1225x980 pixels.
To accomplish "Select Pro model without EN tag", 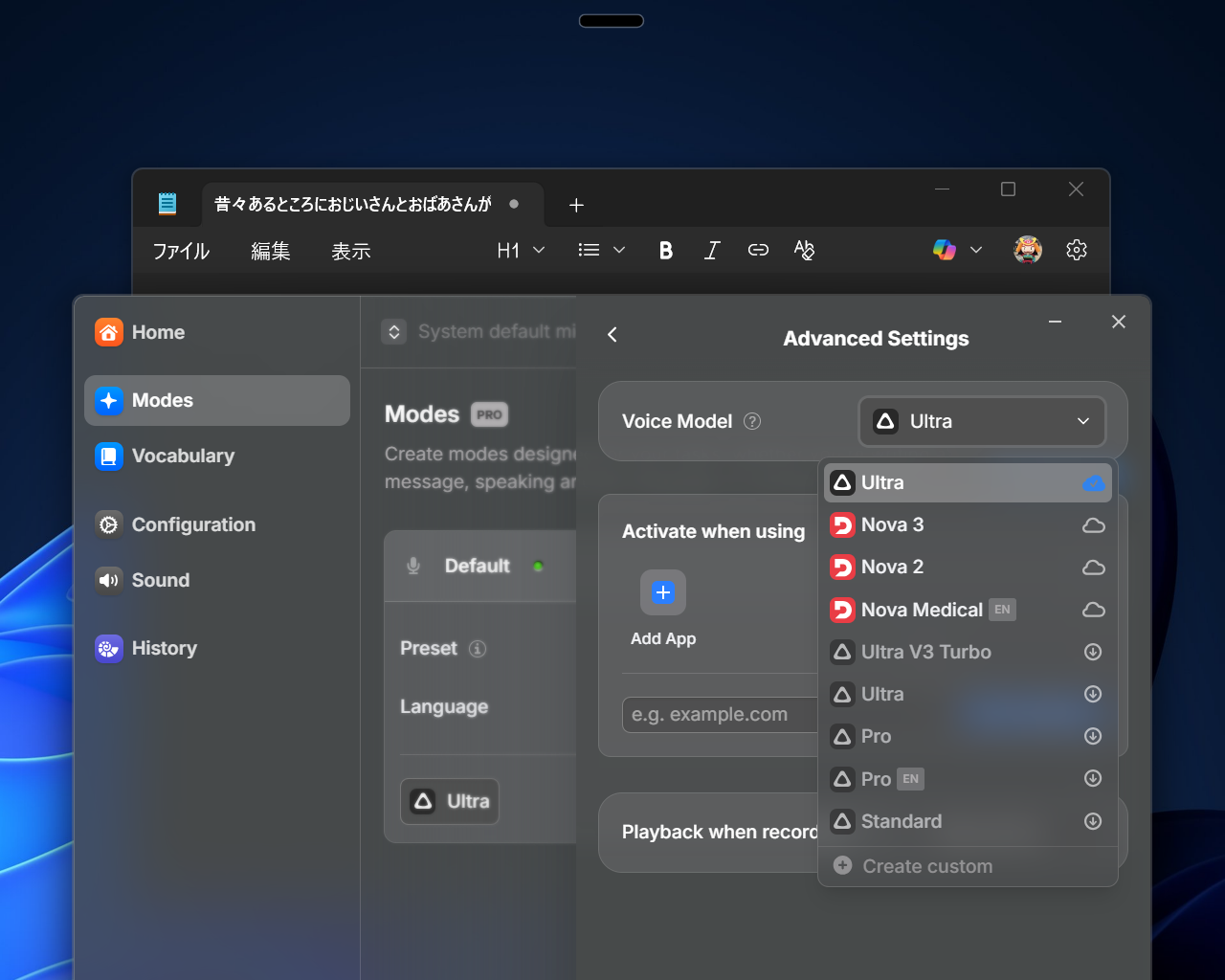I will (968, 736).
